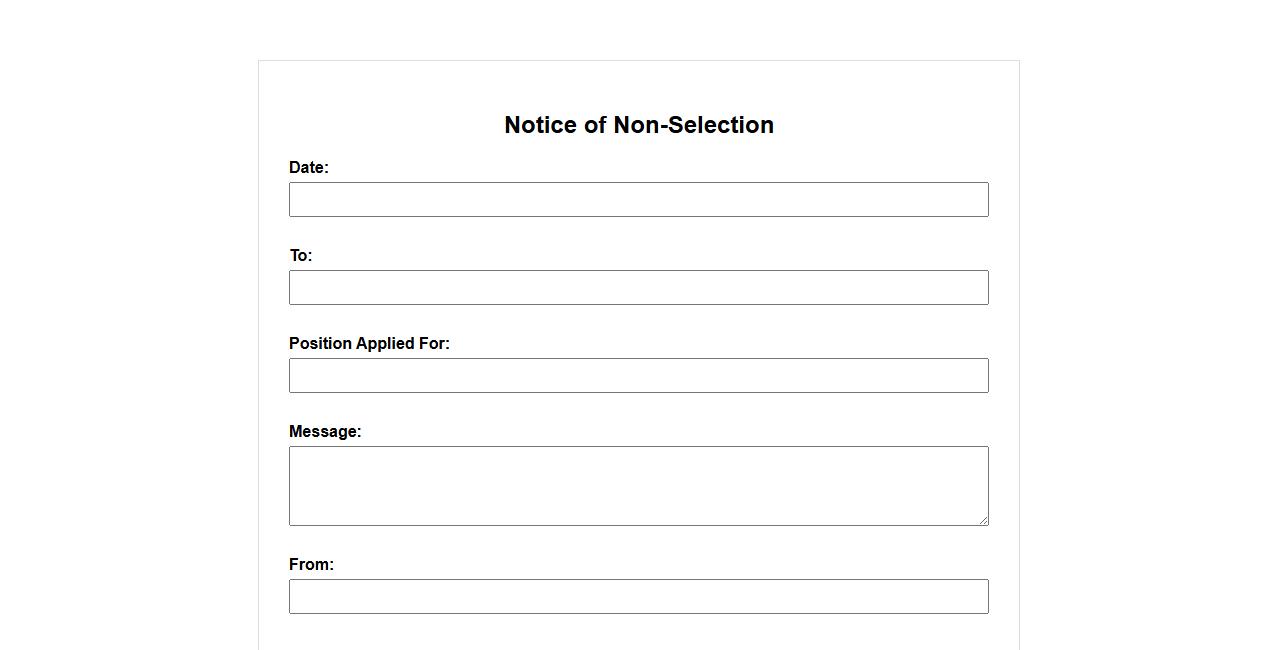1278x650 pixels.
Task: Click the word "Position" in the label
Action: (x=320, y=343)
